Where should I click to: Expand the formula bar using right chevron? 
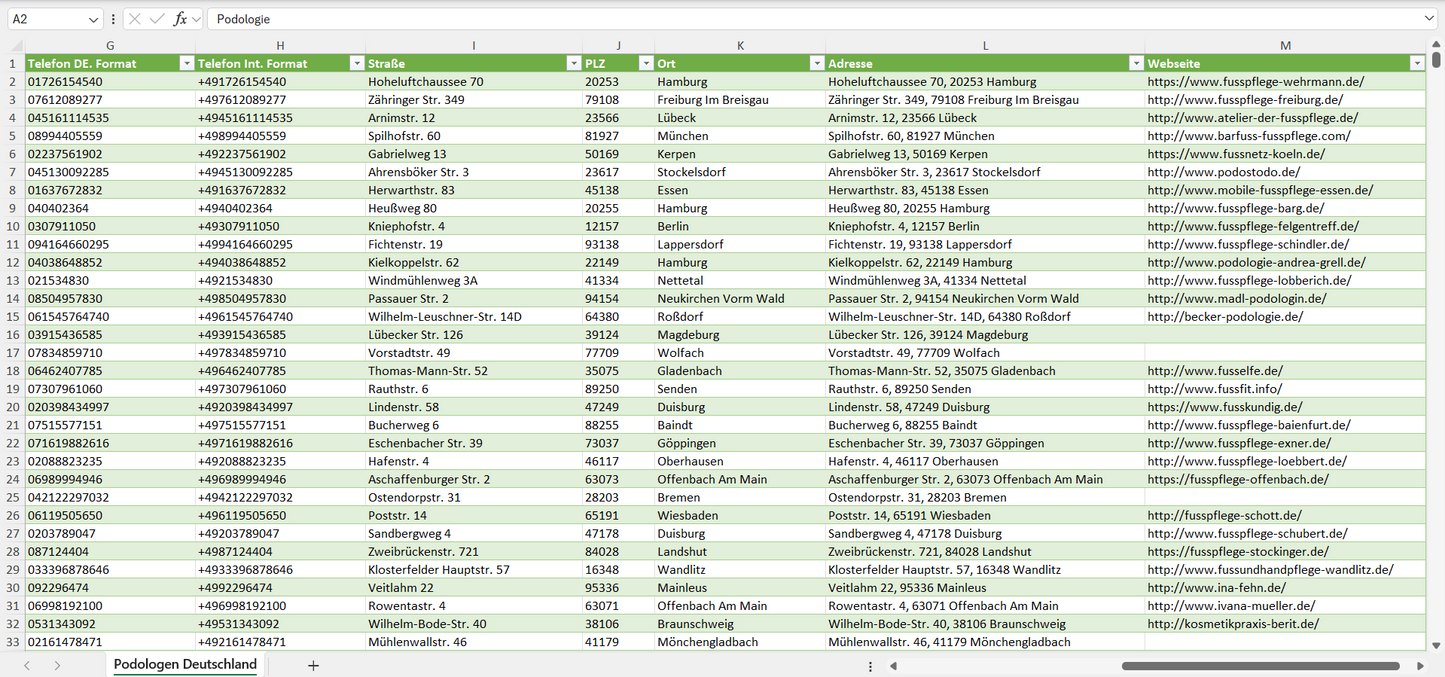(1429, 19)
